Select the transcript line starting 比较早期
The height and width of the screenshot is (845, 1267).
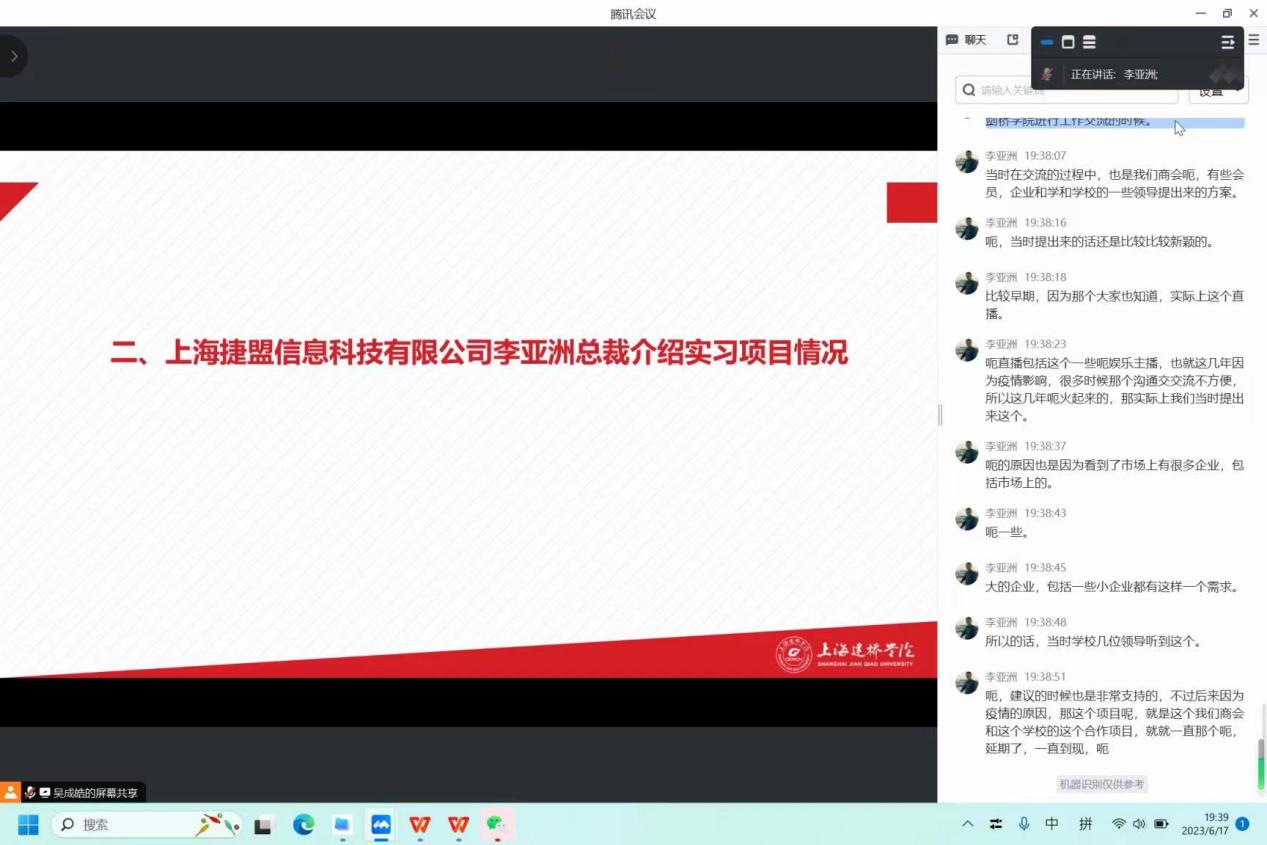pos(1115,305)
